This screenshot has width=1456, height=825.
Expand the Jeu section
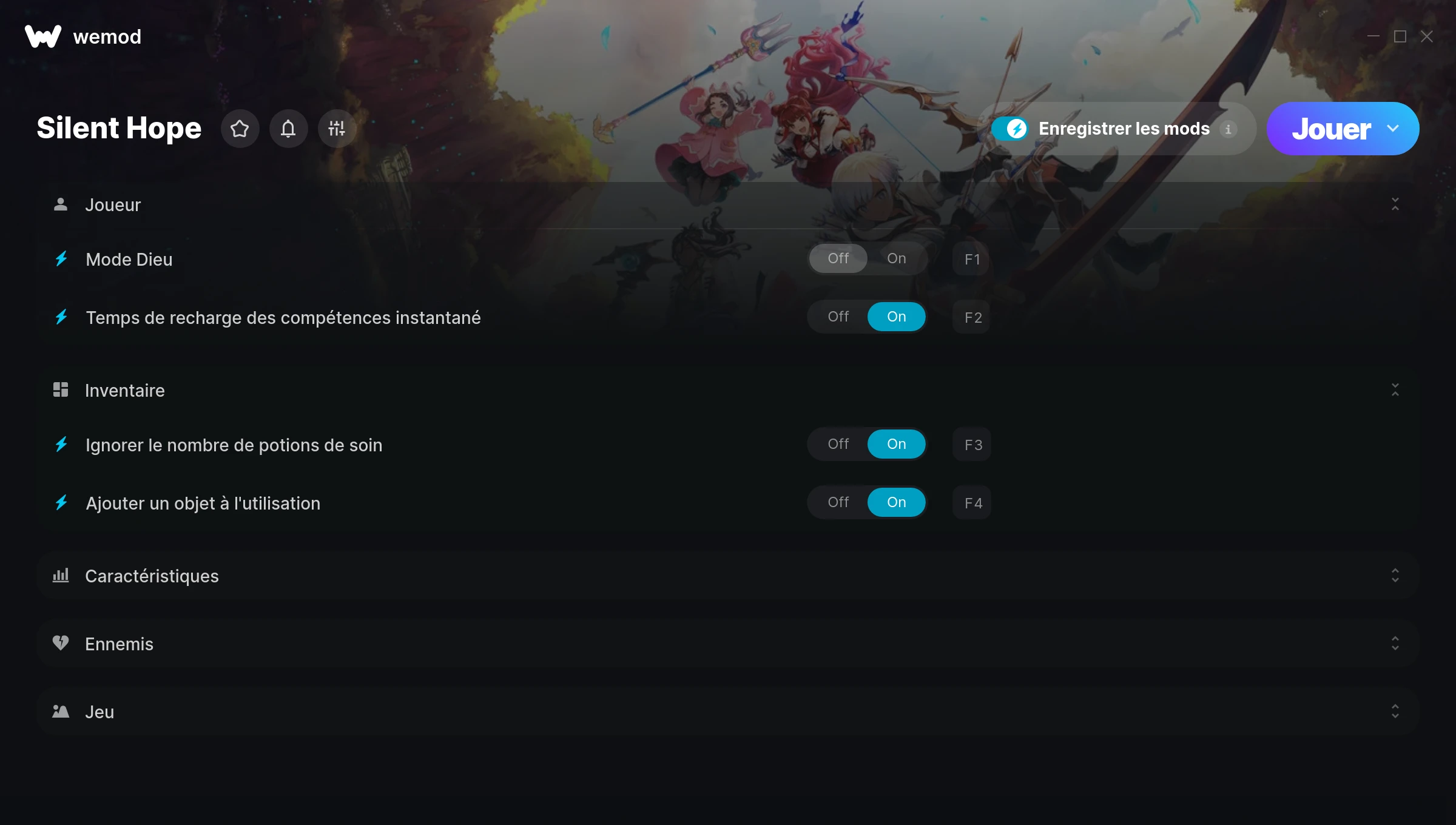[x=728, y=712]
